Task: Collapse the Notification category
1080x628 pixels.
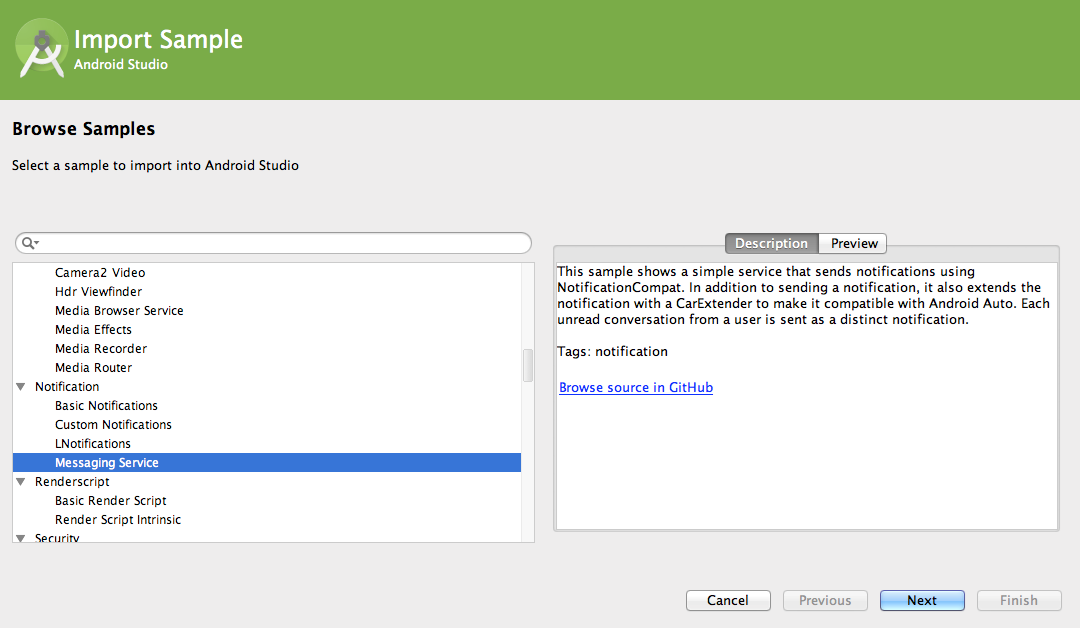Action: [21, 387]
